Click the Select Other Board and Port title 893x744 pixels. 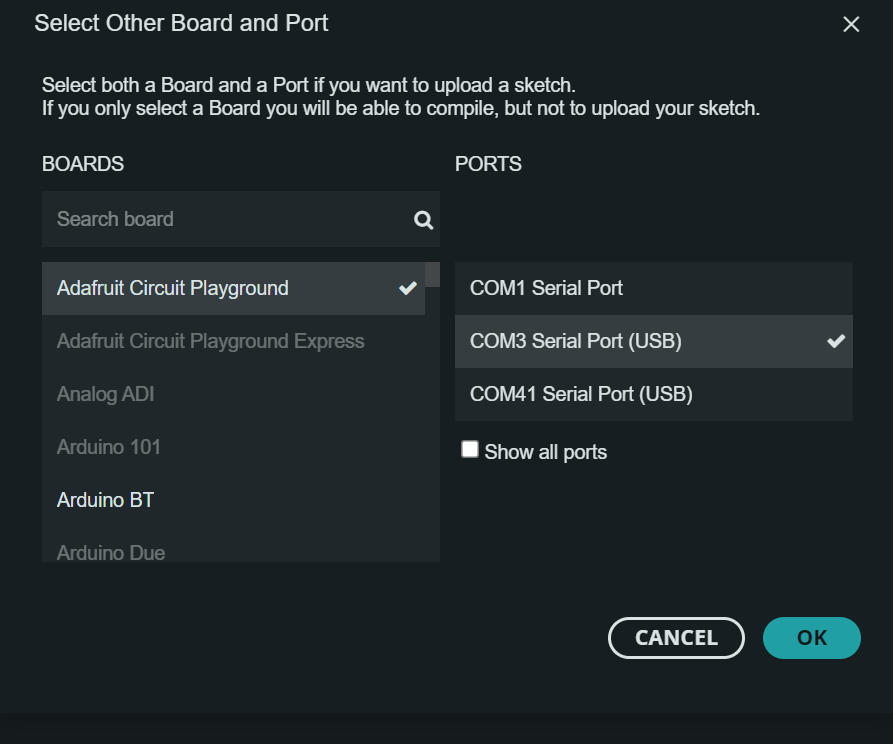tap(181, 23)
